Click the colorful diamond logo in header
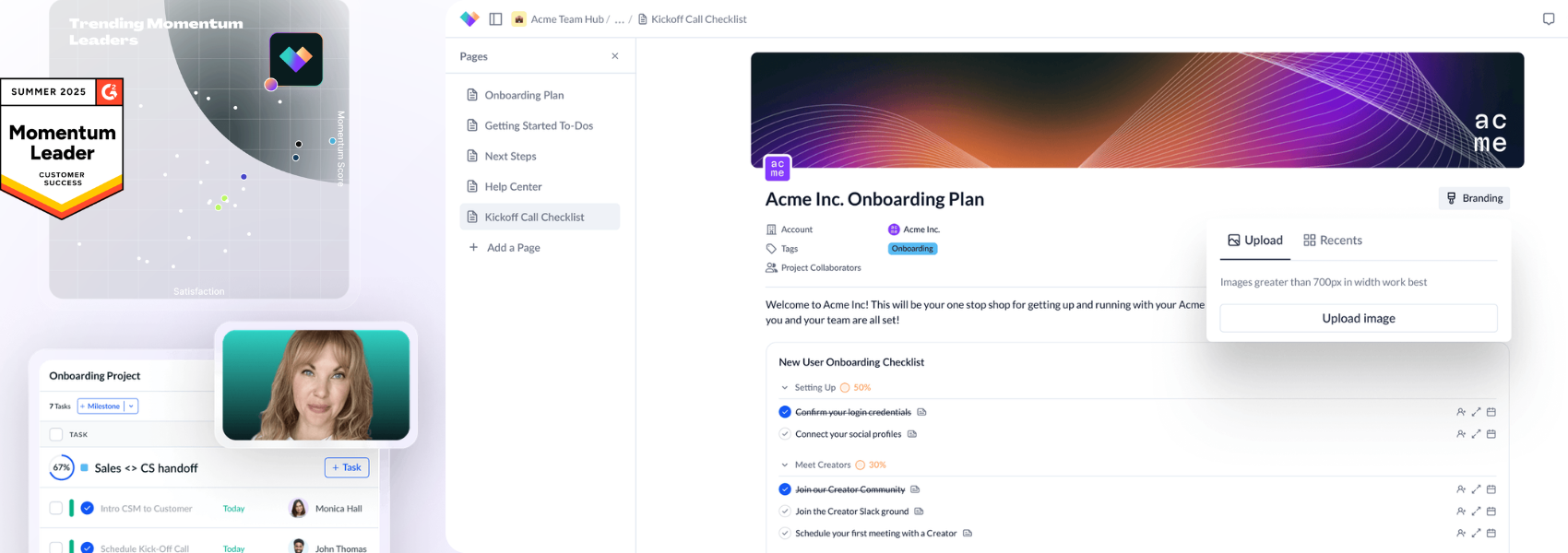The width and height of the screenshot is (1568, 553). (469, 19)
